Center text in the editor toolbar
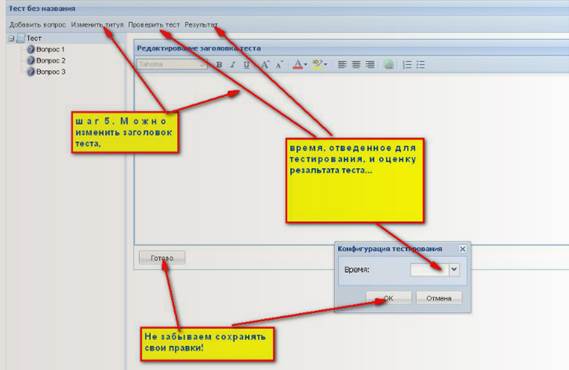Image resolution: width=569 pixels, height=370 pixels. pyautogui.click(x=356, y=65)
